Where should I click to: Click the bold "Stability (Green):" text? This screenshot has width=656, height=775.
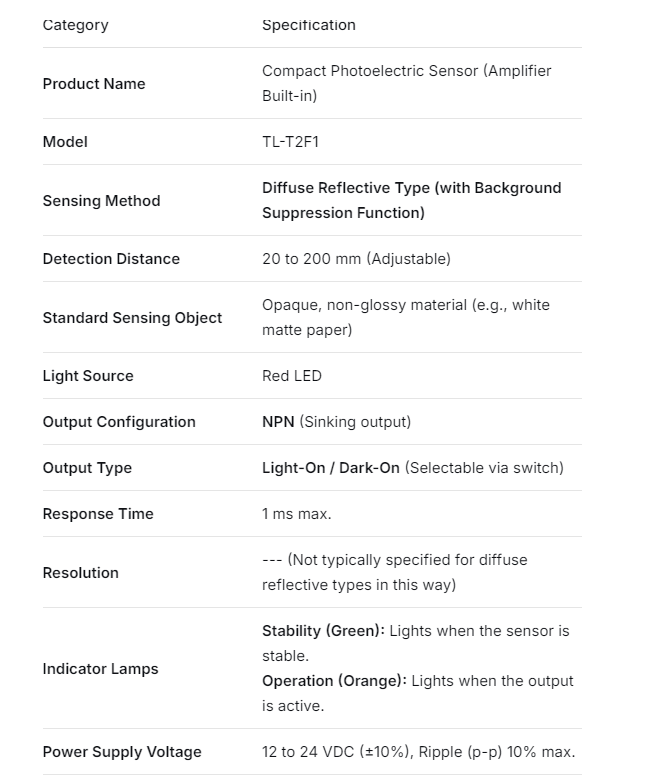[323, 631]
